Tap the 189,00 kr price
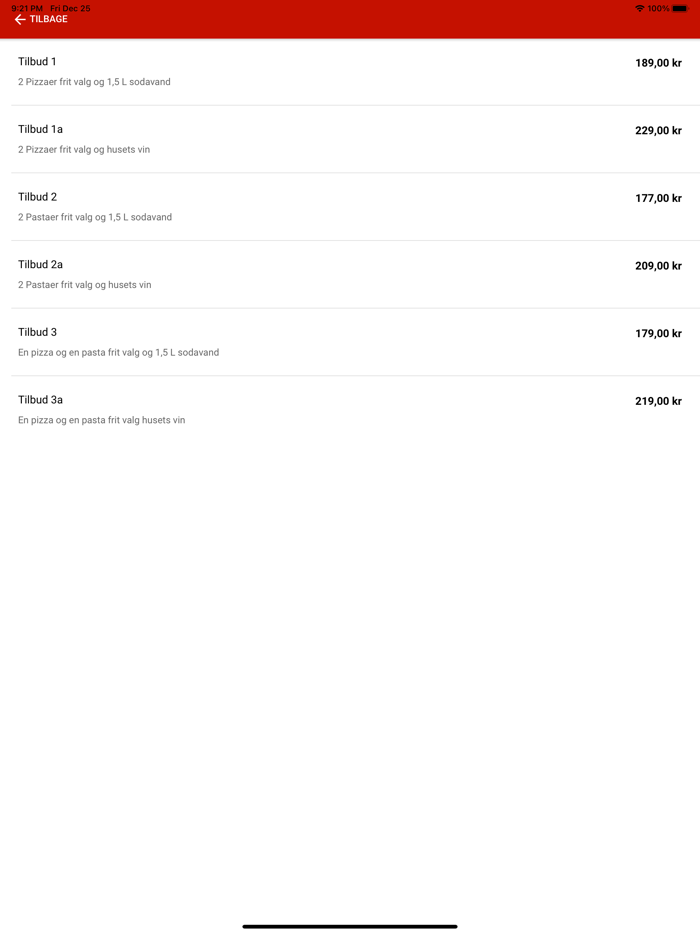This screenshot has height=934, width=700. [658, 63]
